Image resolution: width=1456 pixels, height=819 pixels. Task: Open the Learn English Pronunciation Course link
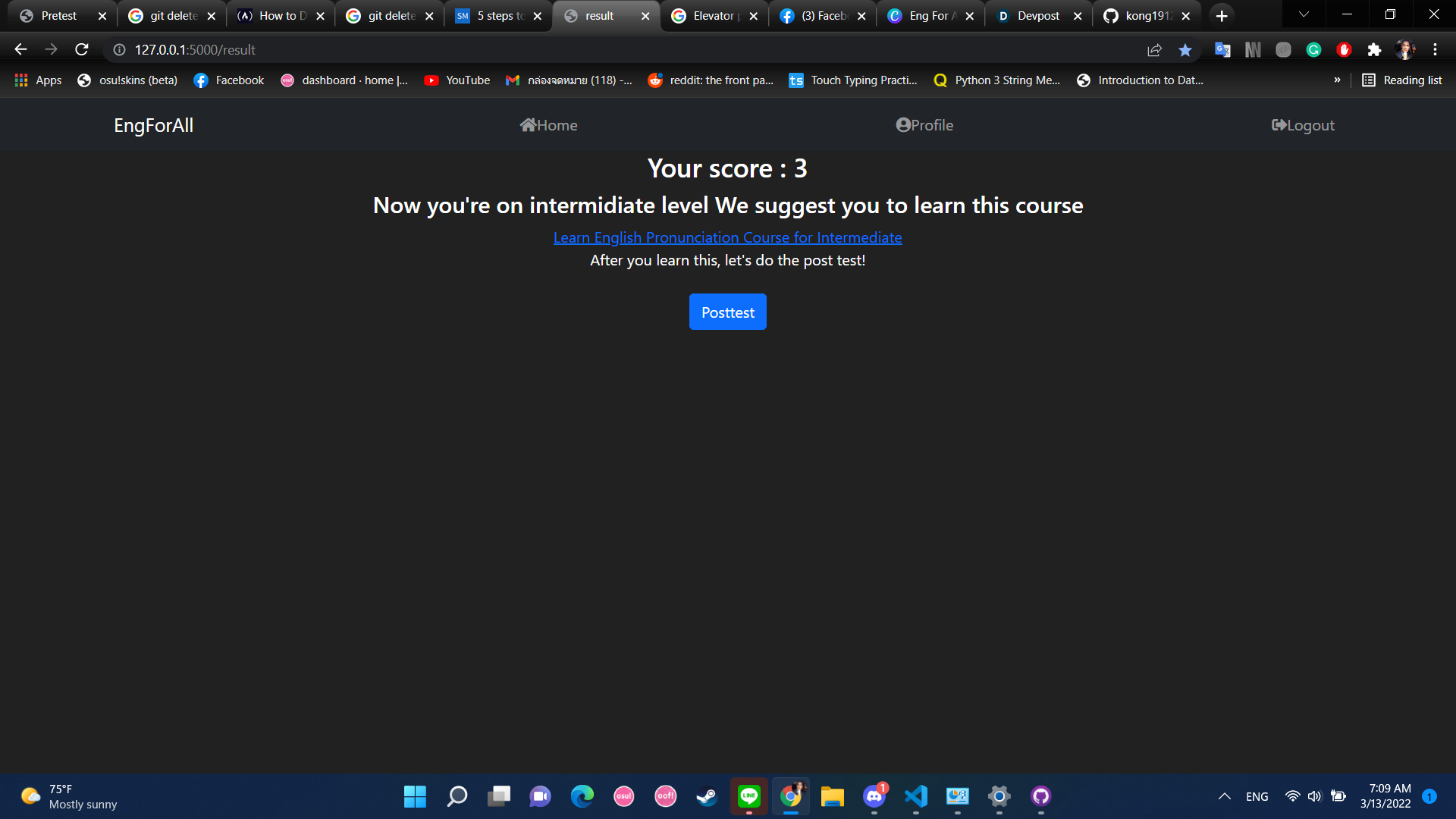point(727,237)
